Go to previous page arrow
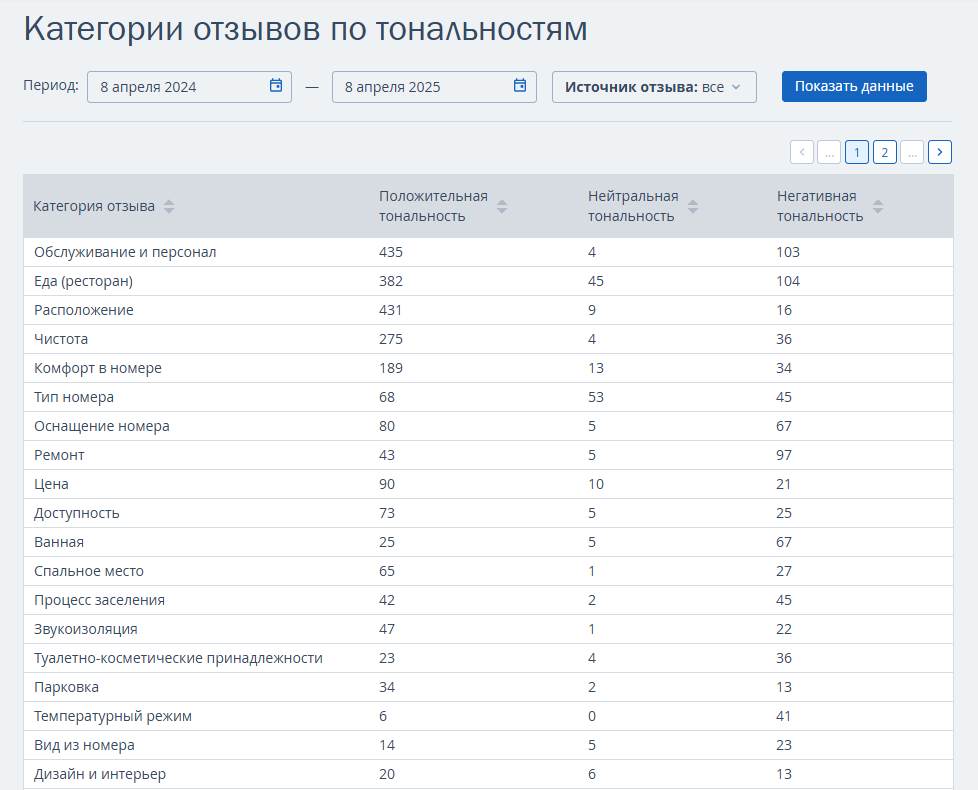 [802, 152]
